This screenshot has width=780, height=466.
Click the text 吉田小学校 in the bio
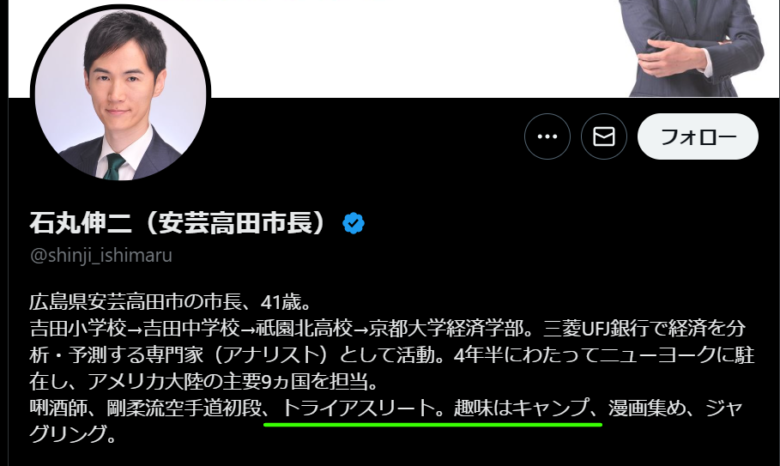pos(78,328)
